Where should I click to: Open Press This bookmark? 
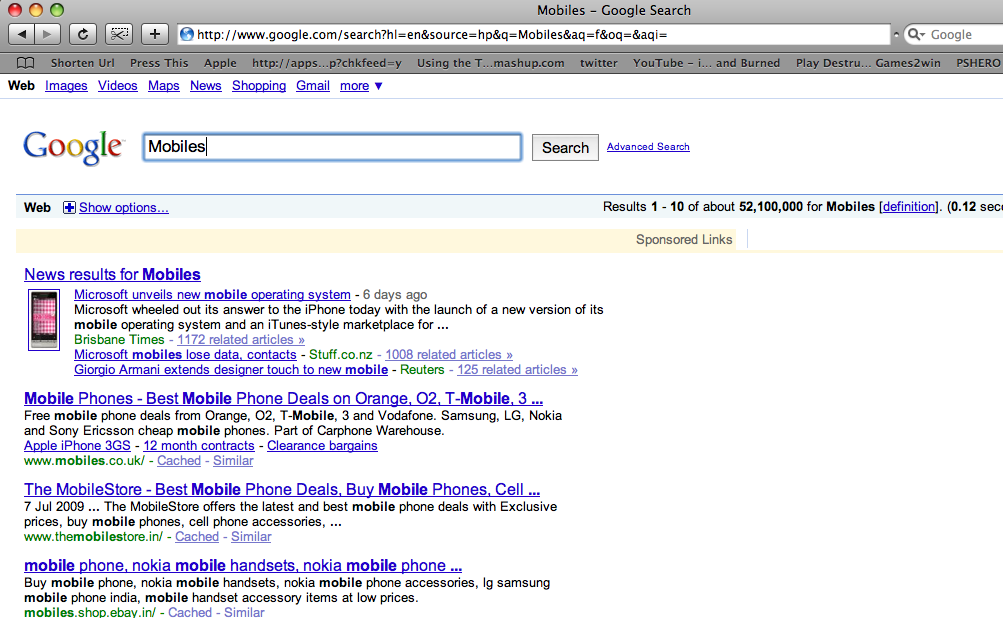click(x=159, y=63)
